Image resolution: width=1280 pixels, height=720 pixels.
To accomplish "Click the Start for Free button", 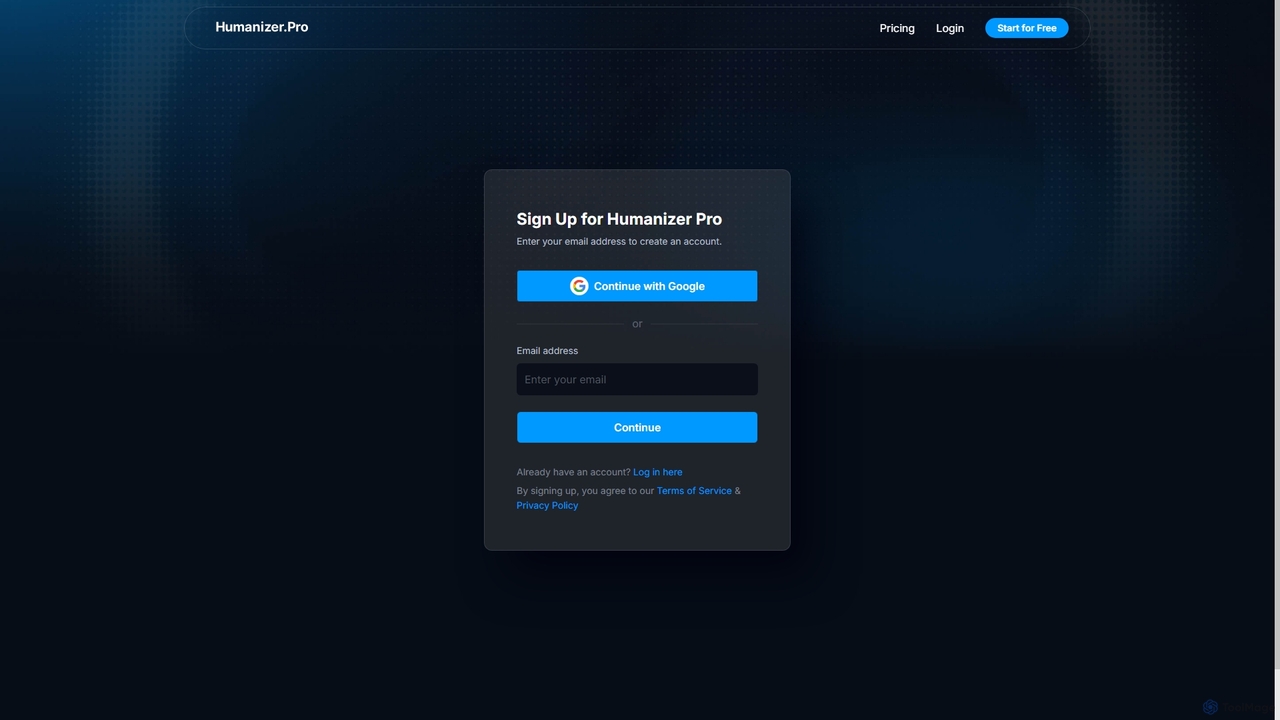I will 1027,28.
